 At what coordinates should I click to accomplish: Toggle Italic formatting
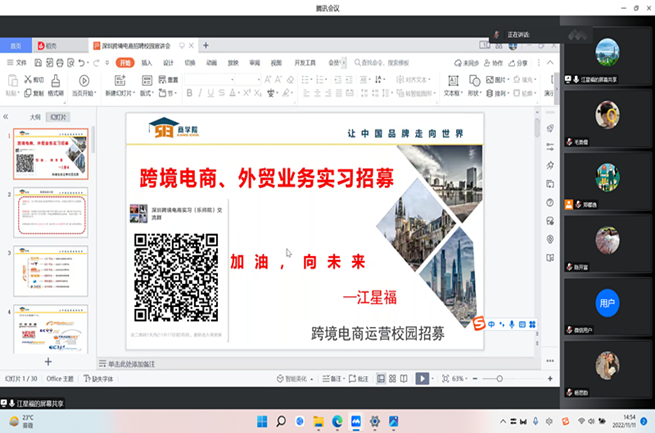point(200,93)
